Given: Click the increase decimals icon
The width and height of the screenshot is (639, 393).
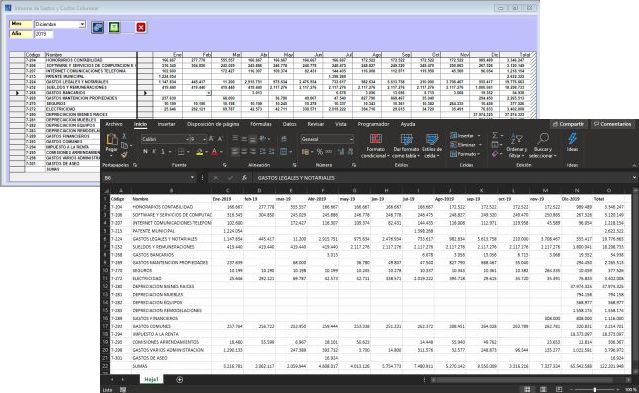Looking at the screenshot, I should (341, 152).
